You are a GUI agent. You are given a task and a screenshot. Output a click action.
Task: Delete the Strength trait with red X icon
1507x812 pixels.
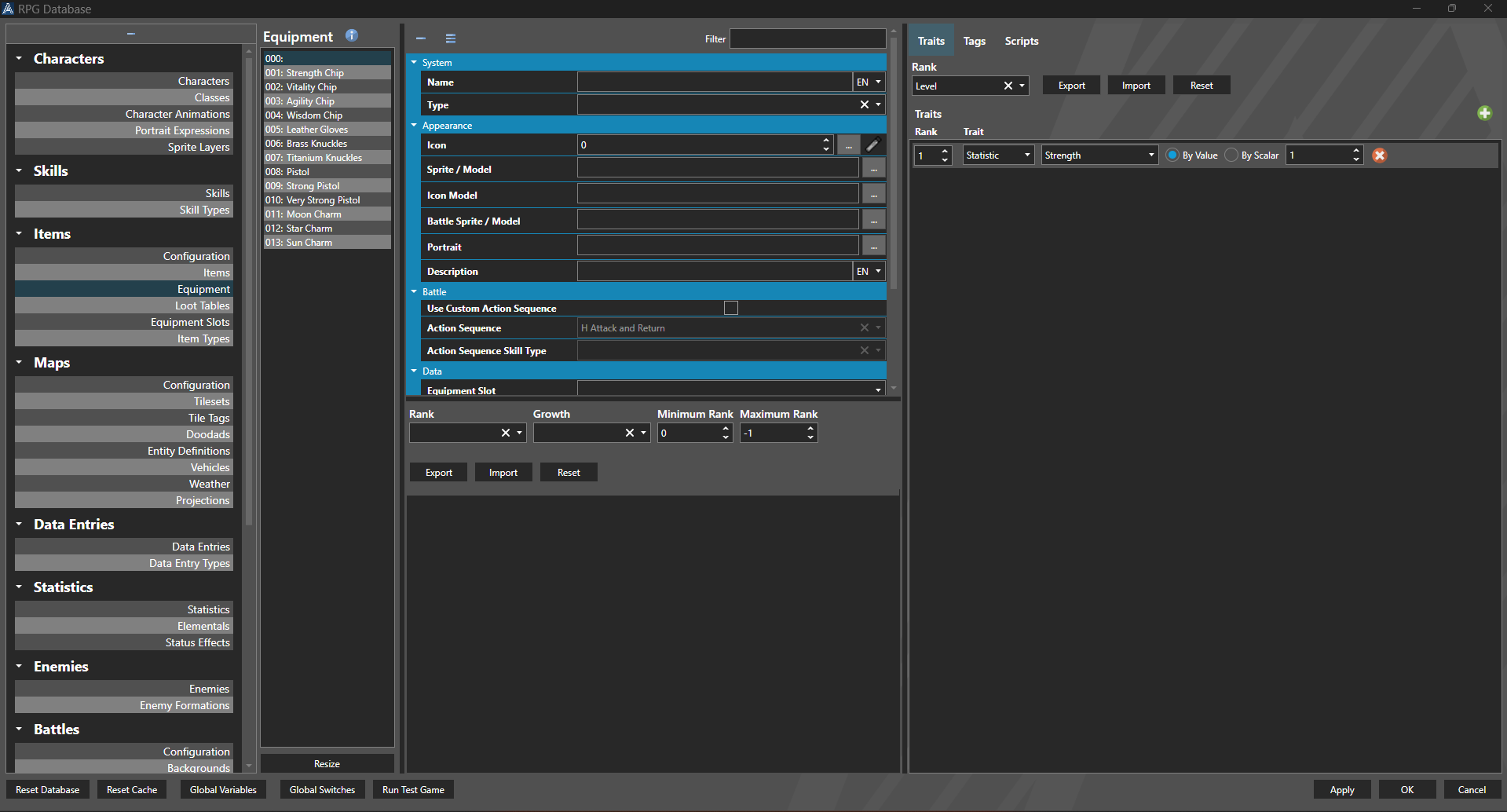(1379, 155)
